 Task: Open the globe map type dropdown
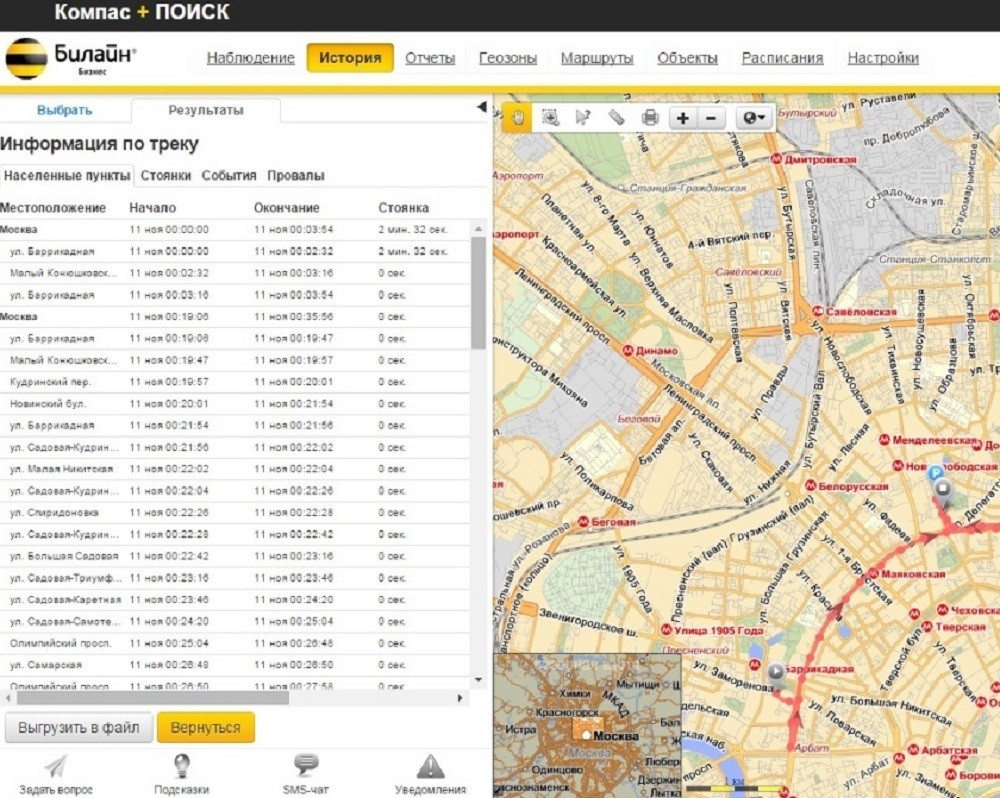754,118
